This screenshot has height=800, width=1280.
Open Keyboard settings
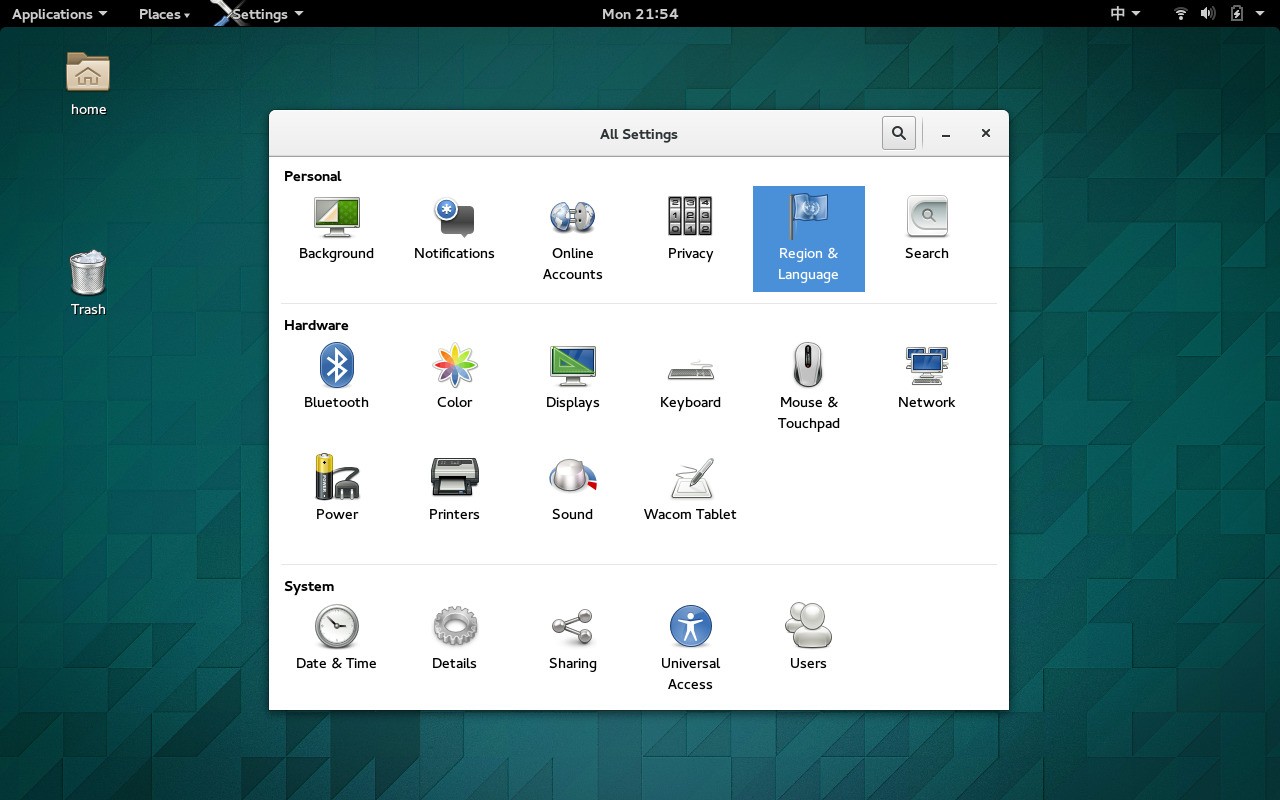[x=690, y=377]
